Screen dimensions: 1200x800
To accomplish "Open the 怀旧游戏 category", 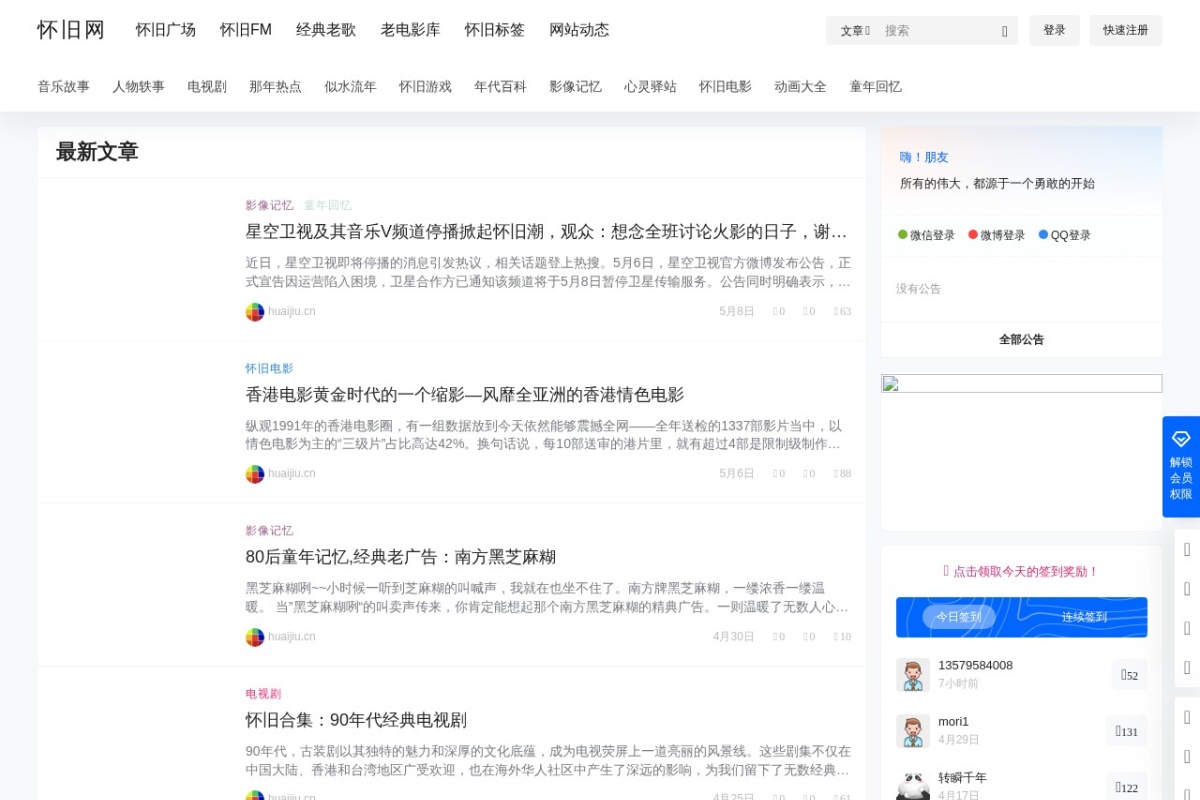I will (425, 87).
